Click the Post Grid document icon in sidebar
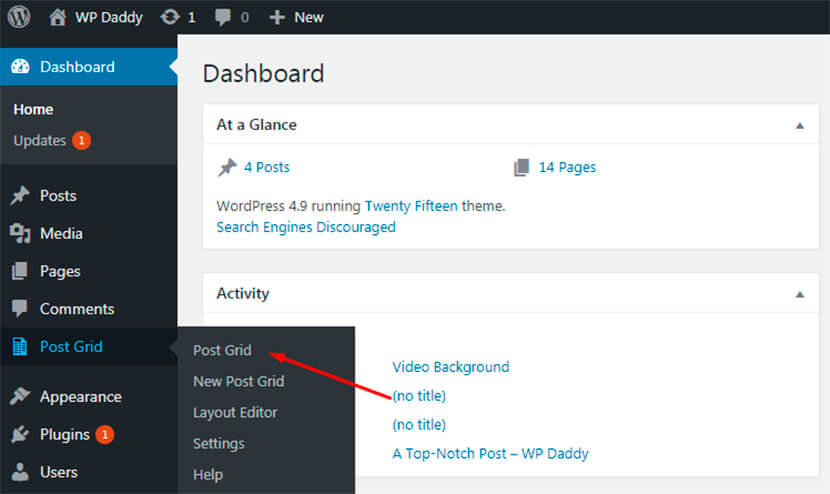 [20, 346]
